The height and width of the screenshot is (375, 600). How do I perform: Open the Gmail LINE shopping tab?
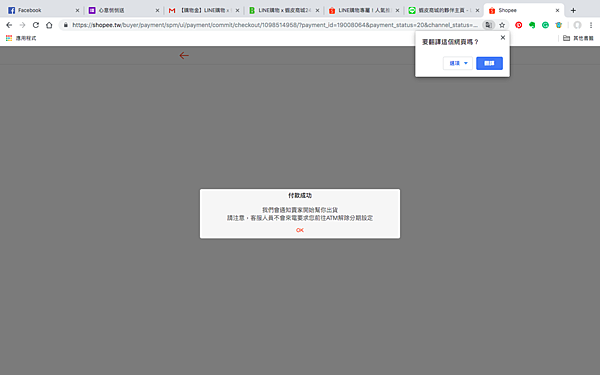[203, 10]
